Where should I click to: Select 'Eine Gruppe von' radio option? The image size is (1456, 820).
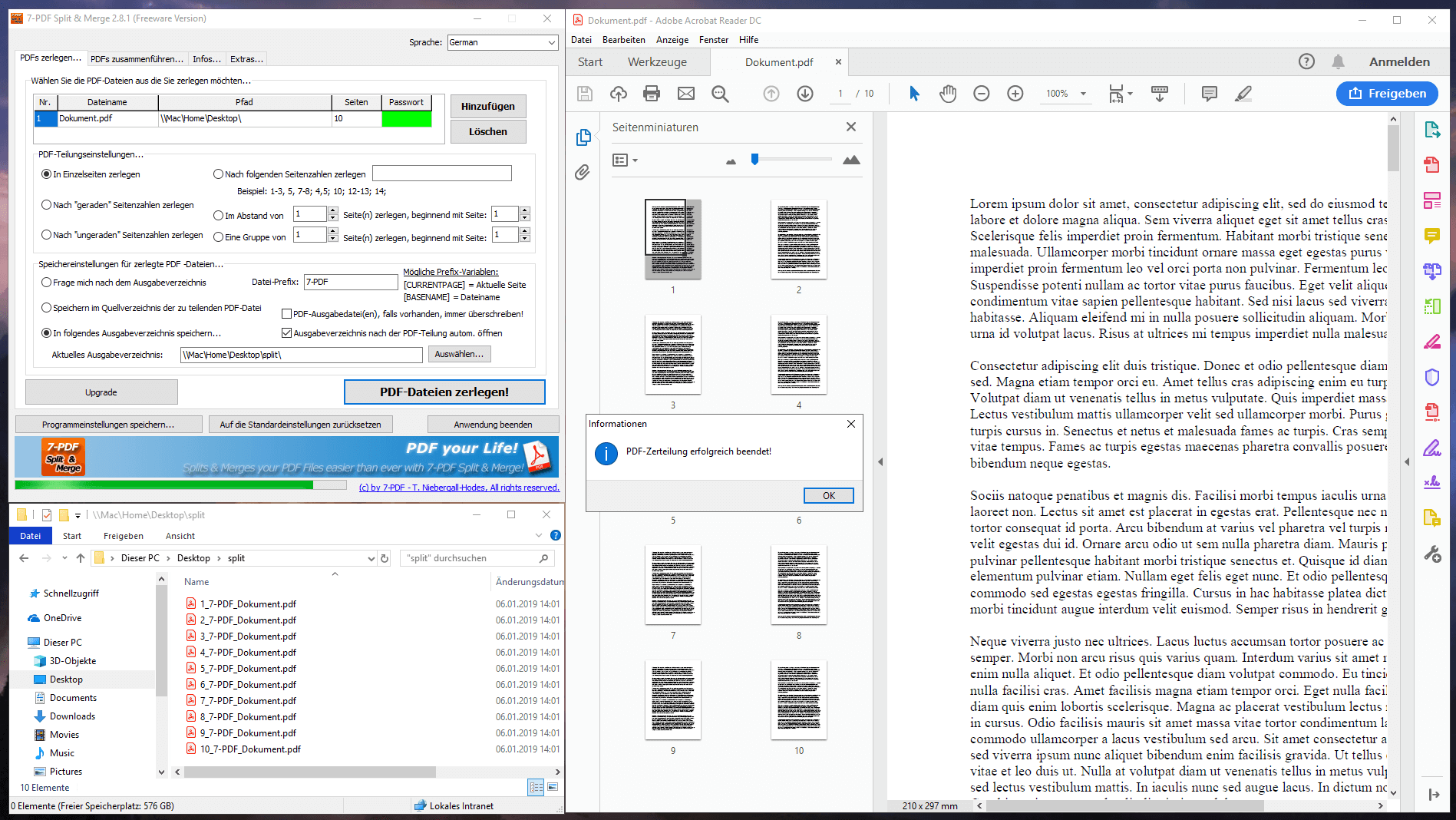[x=218, y=237]
